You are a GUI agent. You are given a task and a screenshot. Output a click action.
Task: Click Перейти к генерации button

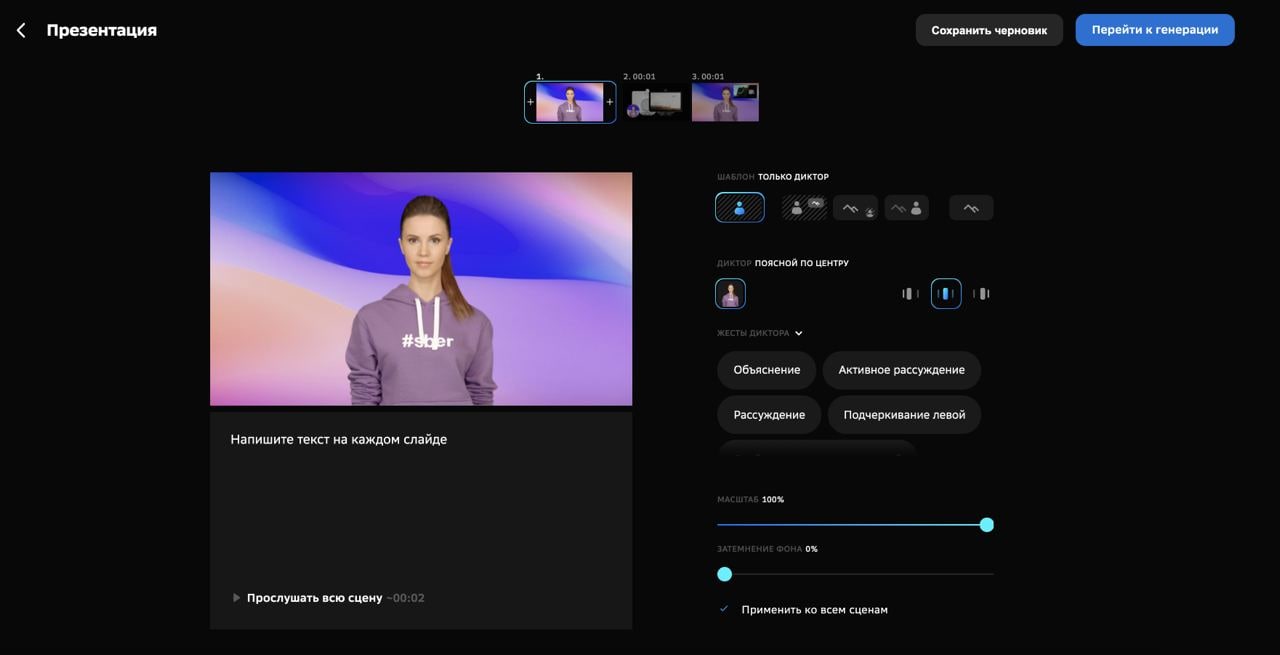(x=1155, y=30)
